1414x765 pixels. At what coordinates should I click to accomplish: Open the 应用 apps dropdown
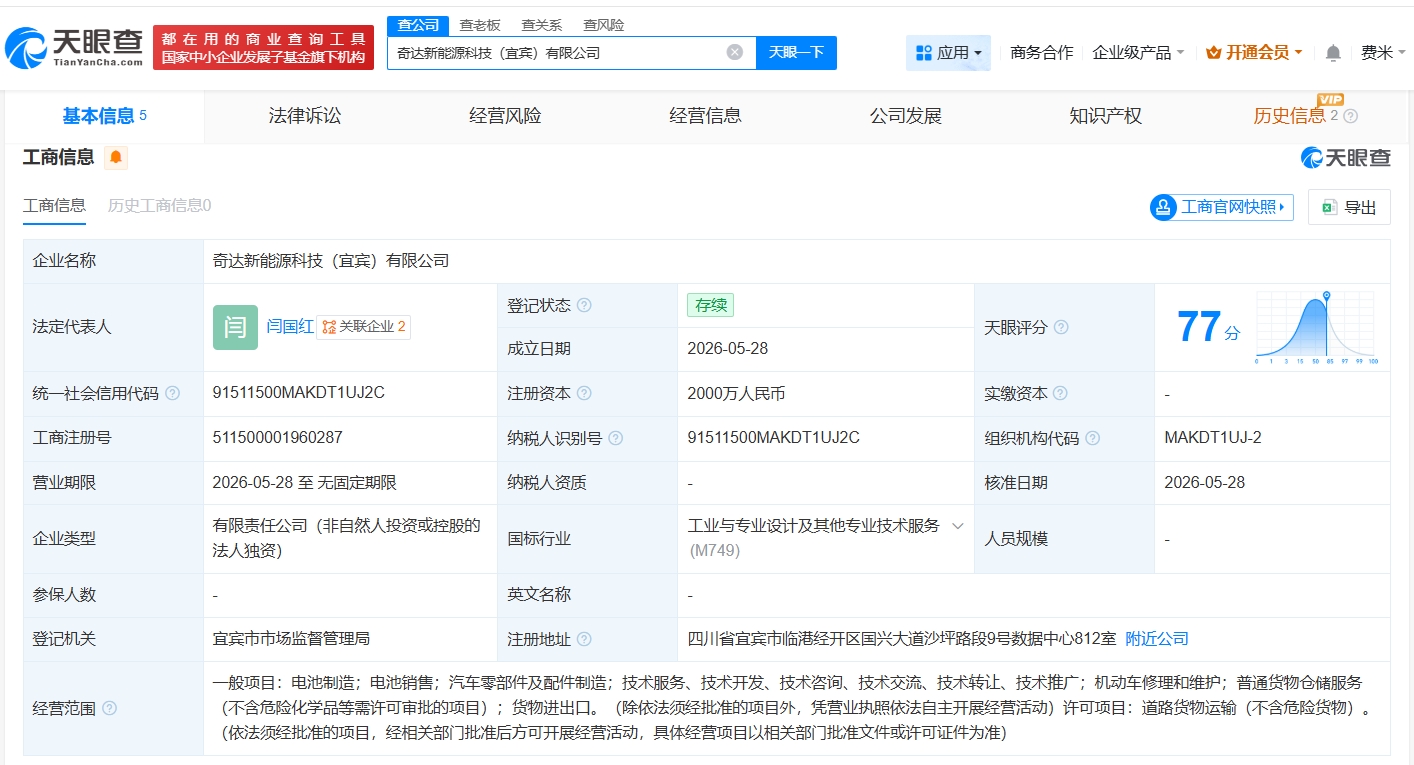[x=948, y=52]
